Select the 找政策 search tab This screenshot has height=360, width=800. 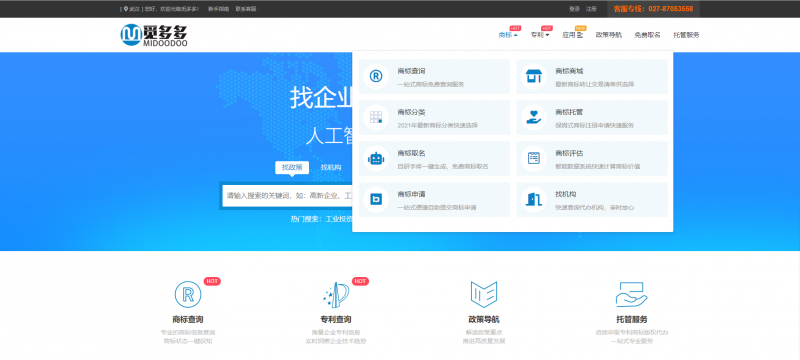point(292,167)
